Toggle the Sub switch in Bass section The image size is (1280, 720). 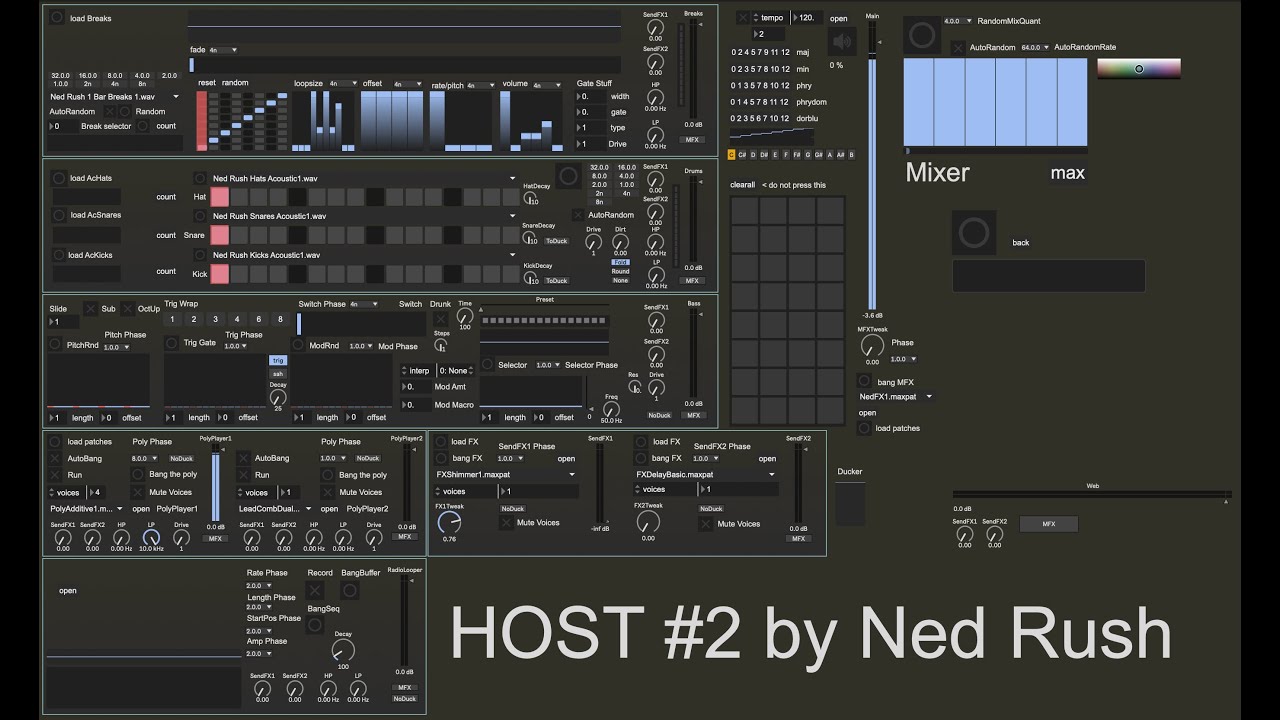click(90, 309)
